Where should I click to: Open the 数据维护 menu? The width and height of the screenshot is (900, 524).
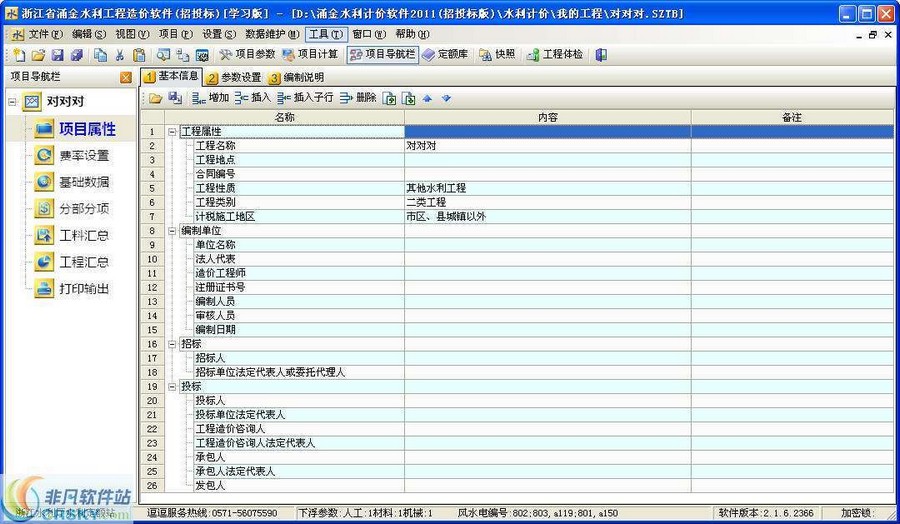272,34
